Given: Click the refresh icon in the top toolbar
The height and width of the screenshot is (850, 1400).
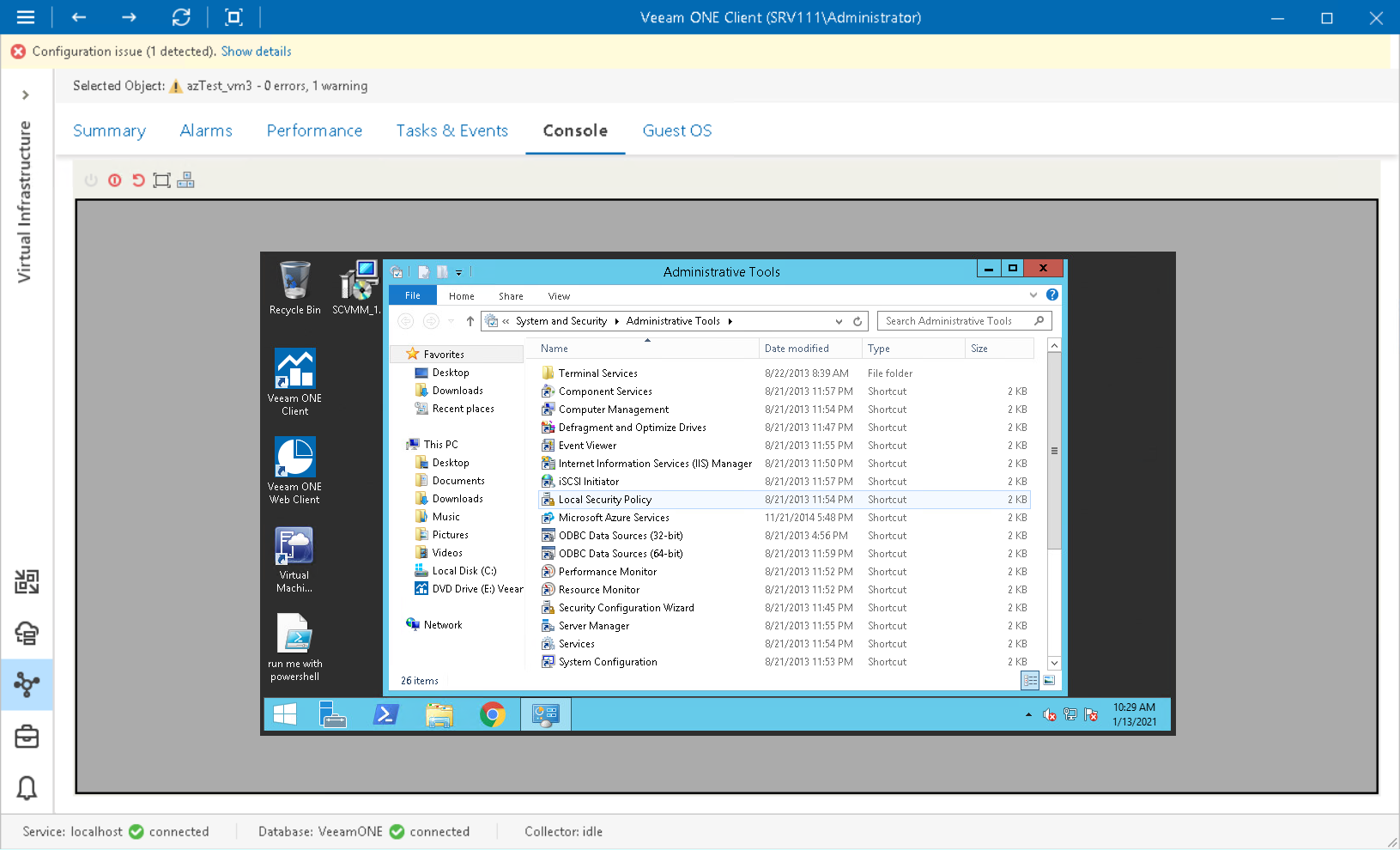Looking at the screenshot, I should tap(181, 17).
